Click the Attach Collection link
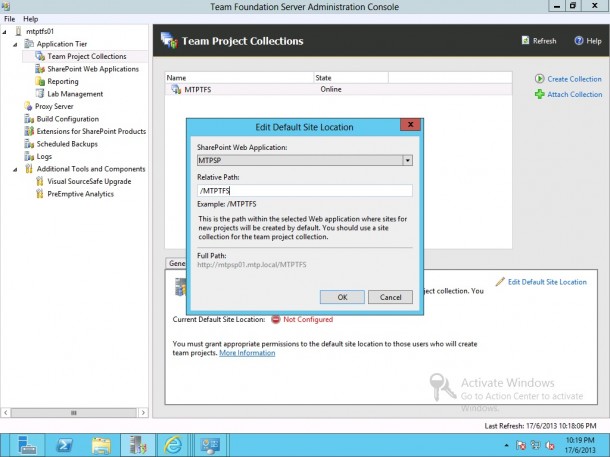610x457 pixels. pos(575,95)
